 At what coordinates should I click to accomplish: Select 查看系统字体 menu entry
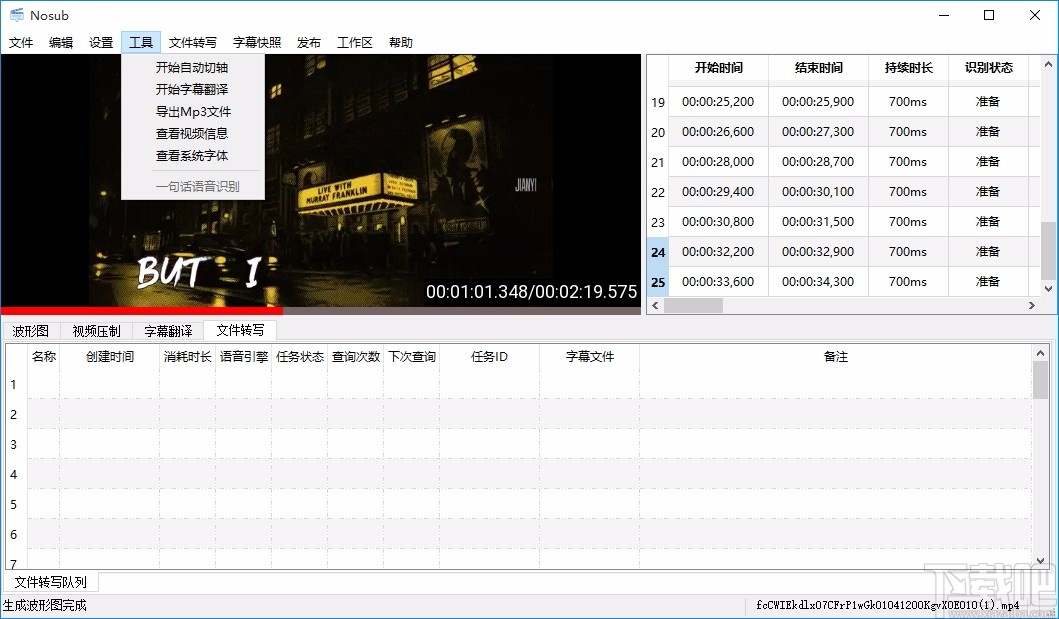(x=192, y=156)
